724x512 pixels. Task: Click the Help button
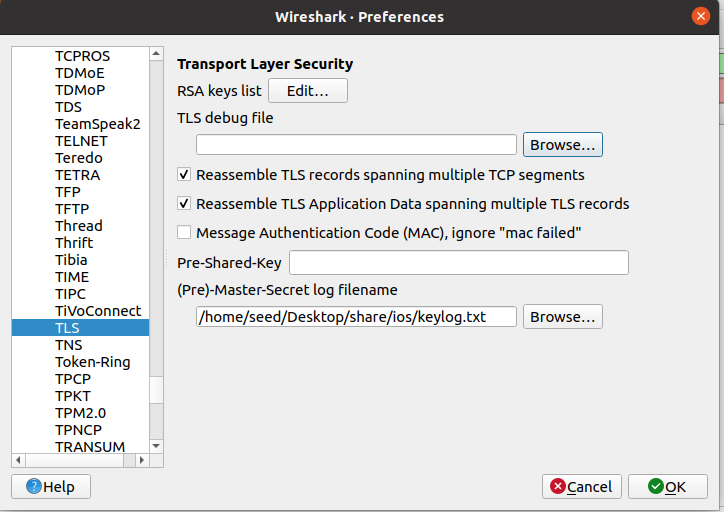(50, 486)
